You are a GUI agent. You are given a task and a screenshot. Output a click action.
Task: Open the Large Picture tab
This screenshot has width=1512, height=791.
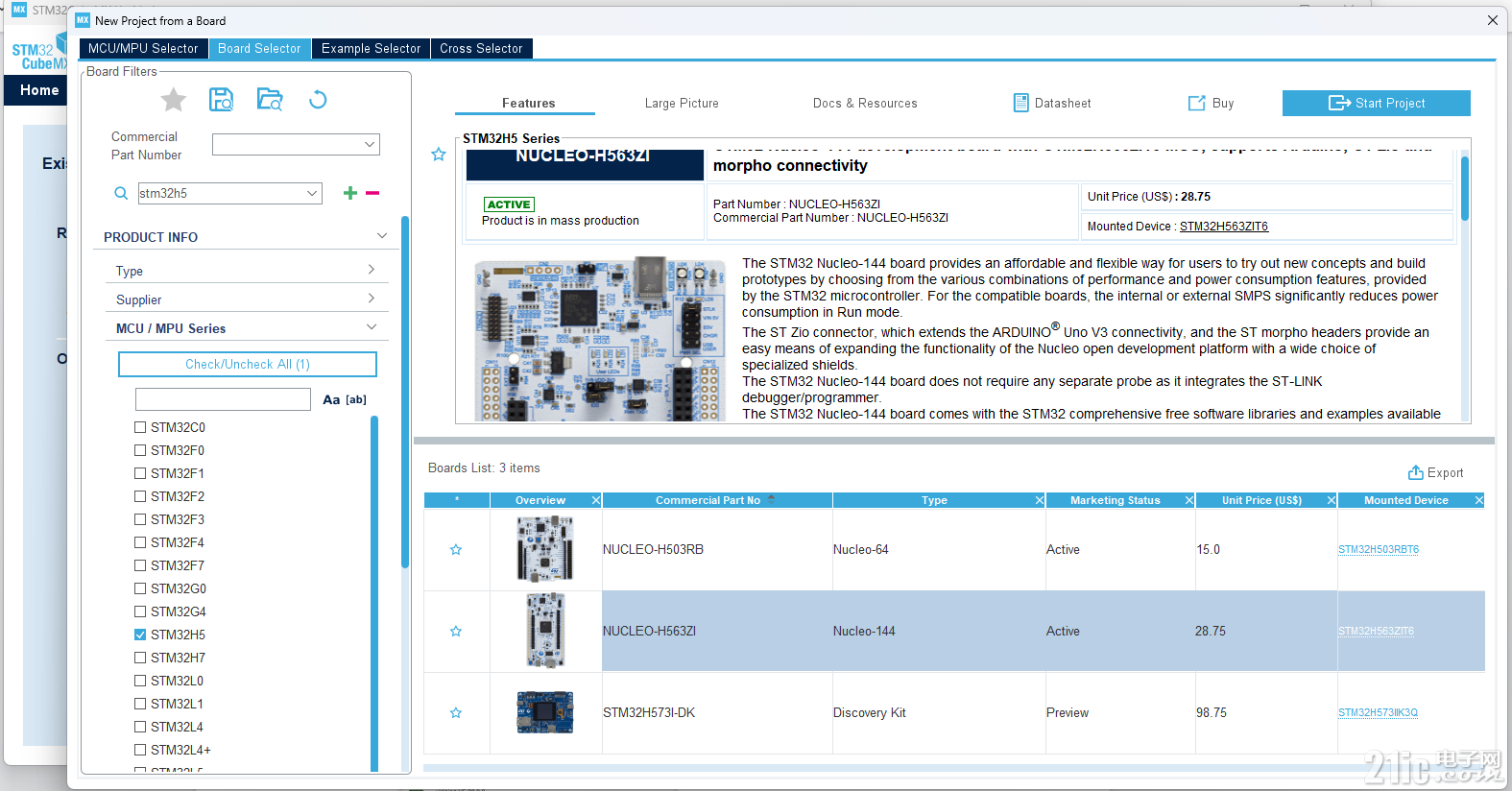[x=682, y=103]
